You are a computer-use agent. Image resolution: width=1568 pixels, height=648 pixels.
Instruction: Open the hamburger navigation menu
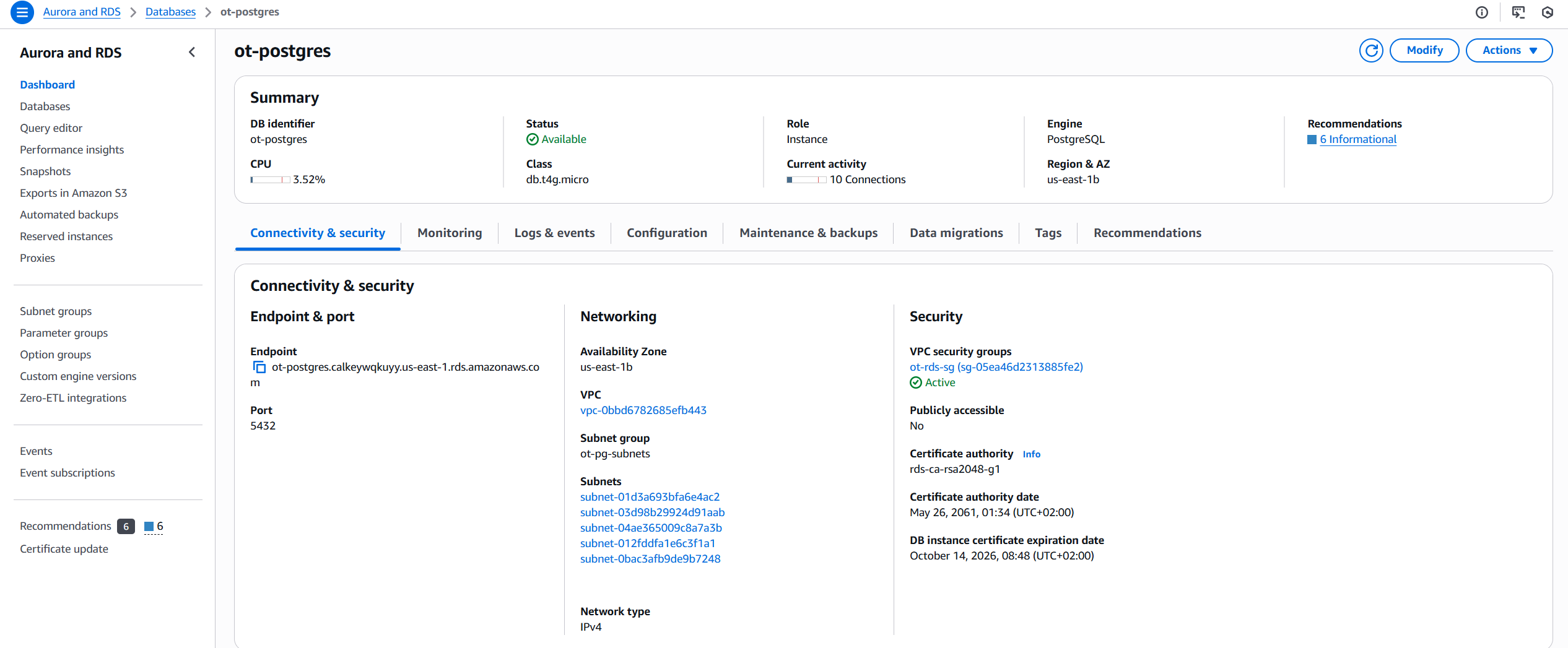point(22,12)
